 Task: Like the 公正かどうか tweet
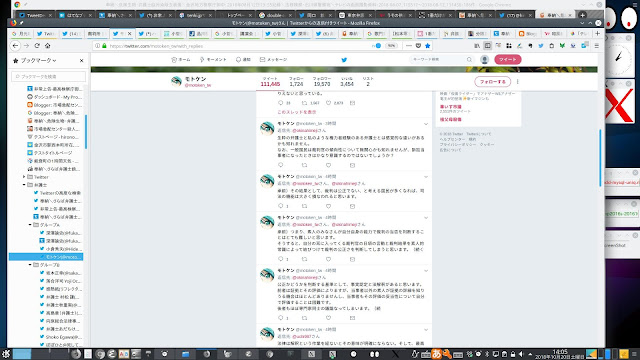click(328, 318)
